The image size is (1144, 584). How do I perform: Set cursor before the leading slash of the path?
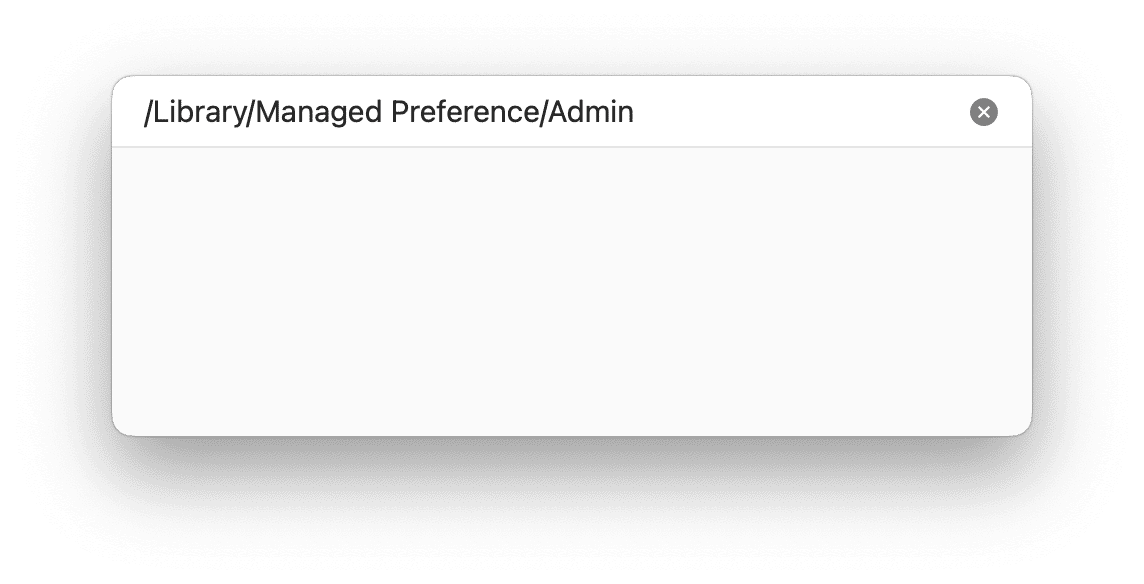pos(144,112)
